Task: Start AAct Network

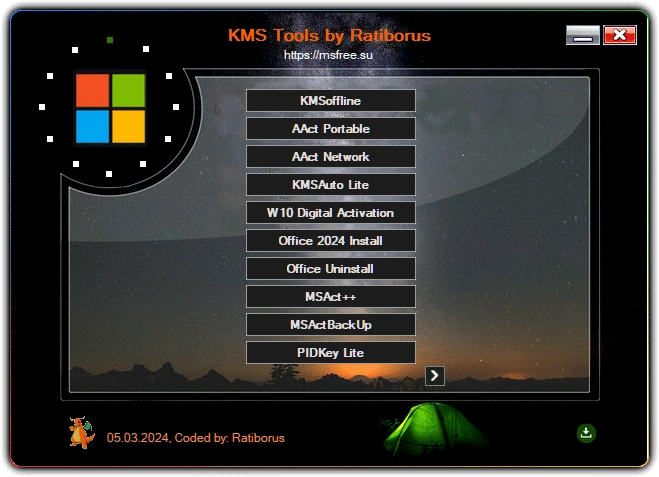Action: click(331, 157)
